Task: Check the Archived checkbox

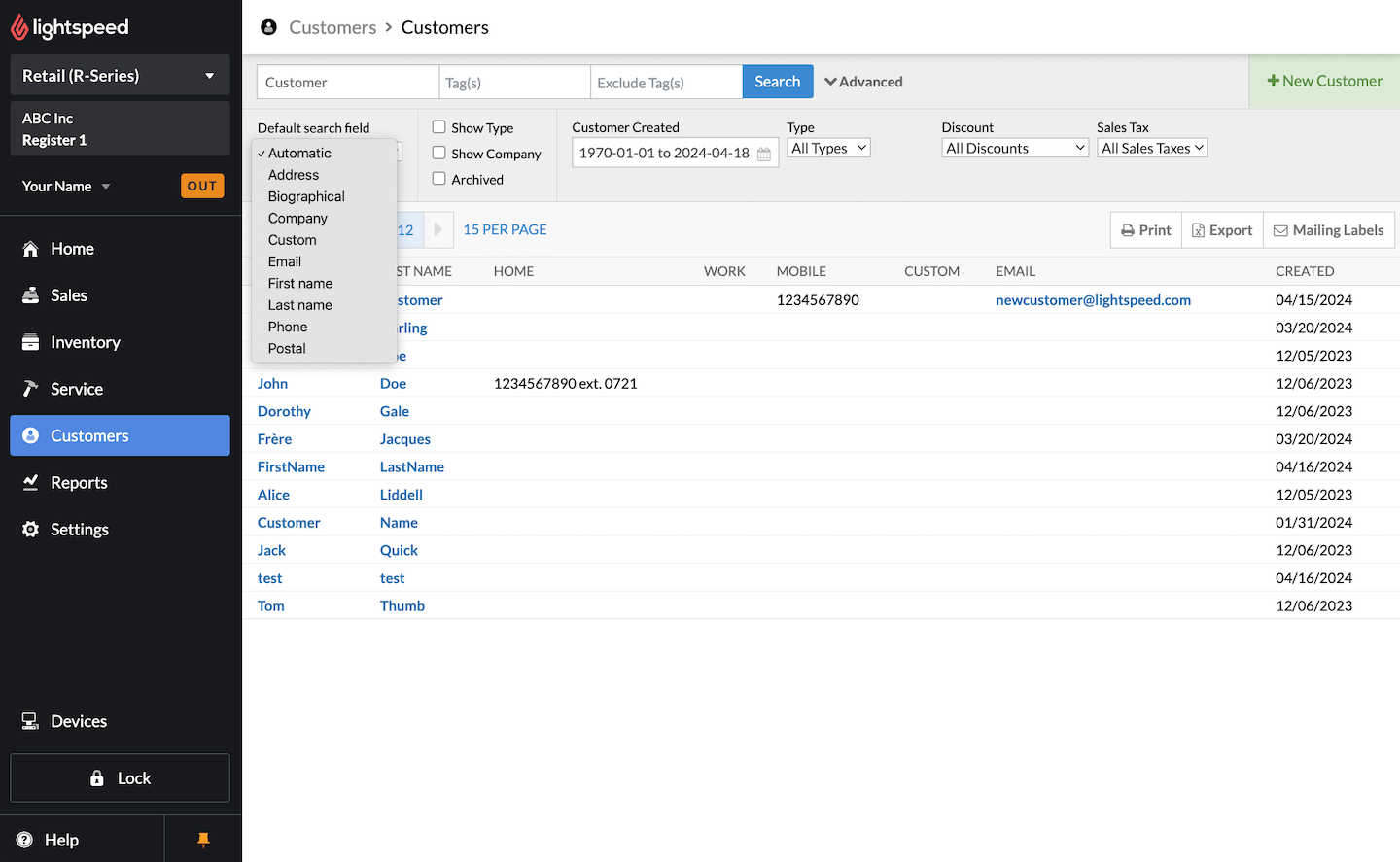Action: (x=439, y=179)
